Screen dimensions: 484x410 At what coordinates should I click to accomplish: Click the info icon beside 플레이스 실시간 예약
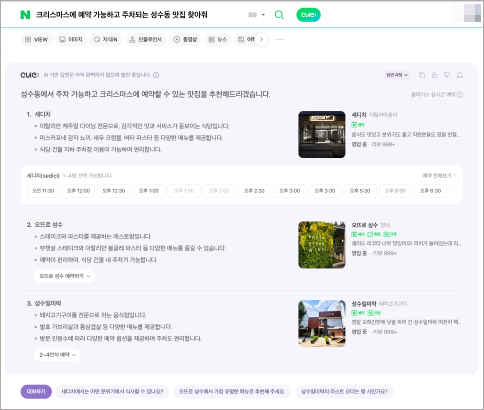pyautogui.click(x=460, y=95)
